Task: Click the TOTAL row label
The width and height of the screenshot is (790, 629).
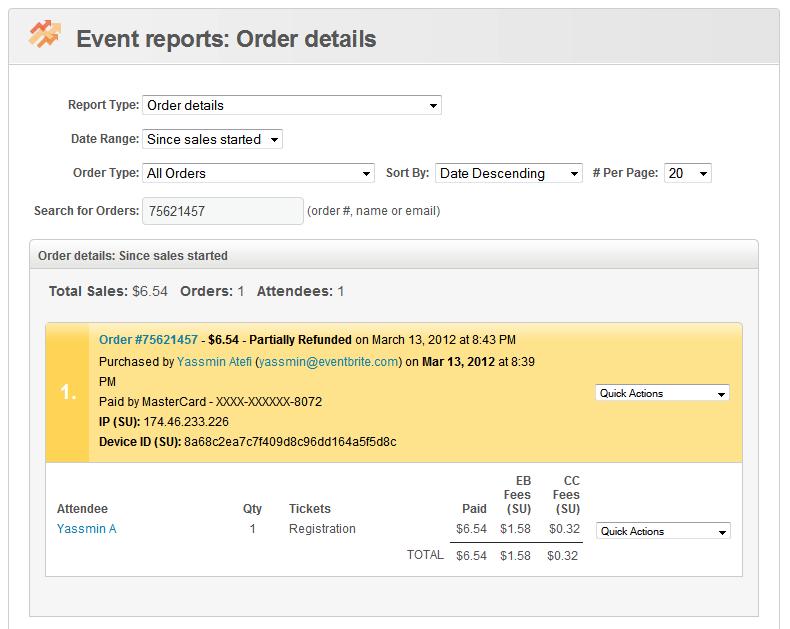Action: click(x=425, y=555)
